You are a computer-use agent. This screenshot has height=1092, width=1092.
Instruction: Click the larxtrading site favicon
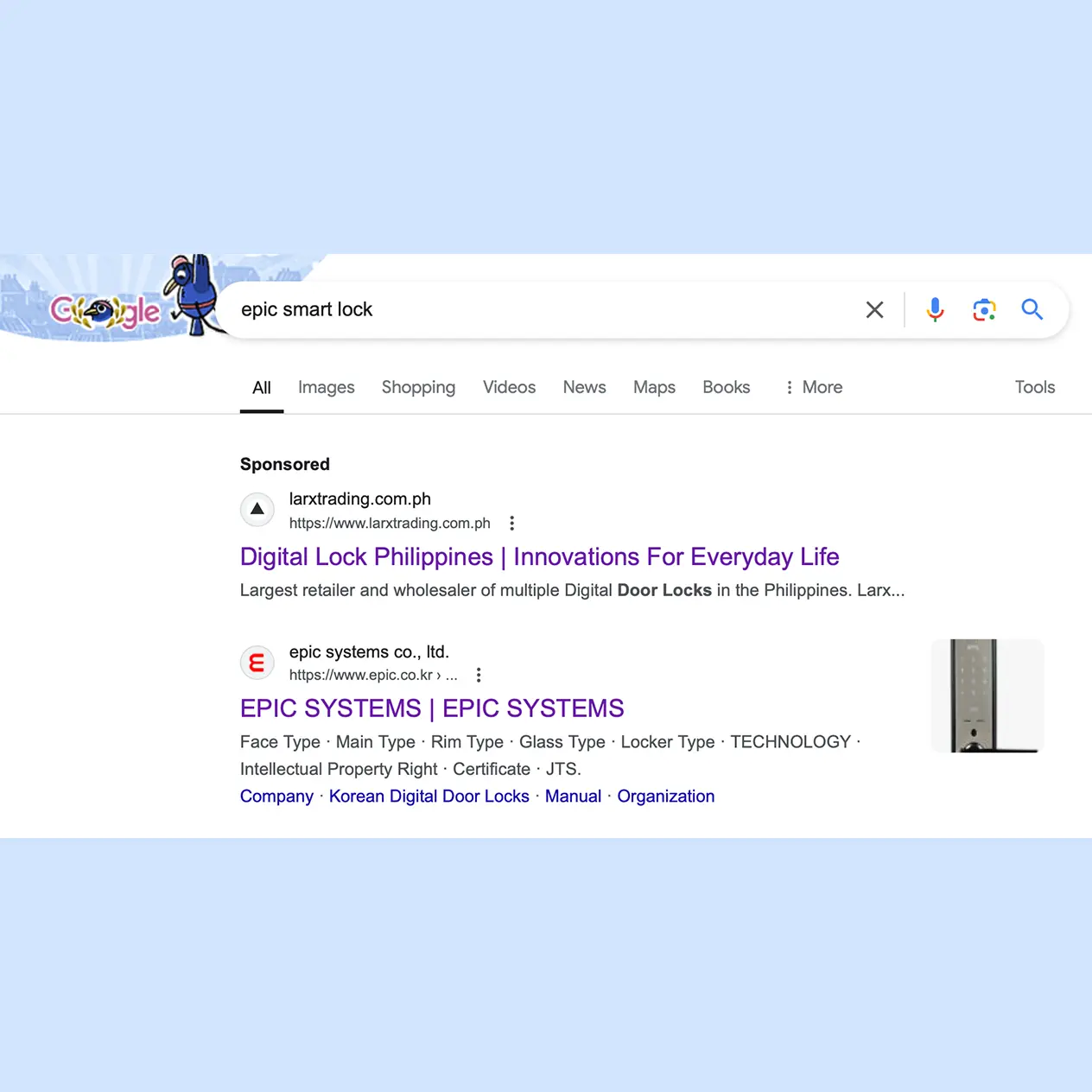(x=257, y=510)
